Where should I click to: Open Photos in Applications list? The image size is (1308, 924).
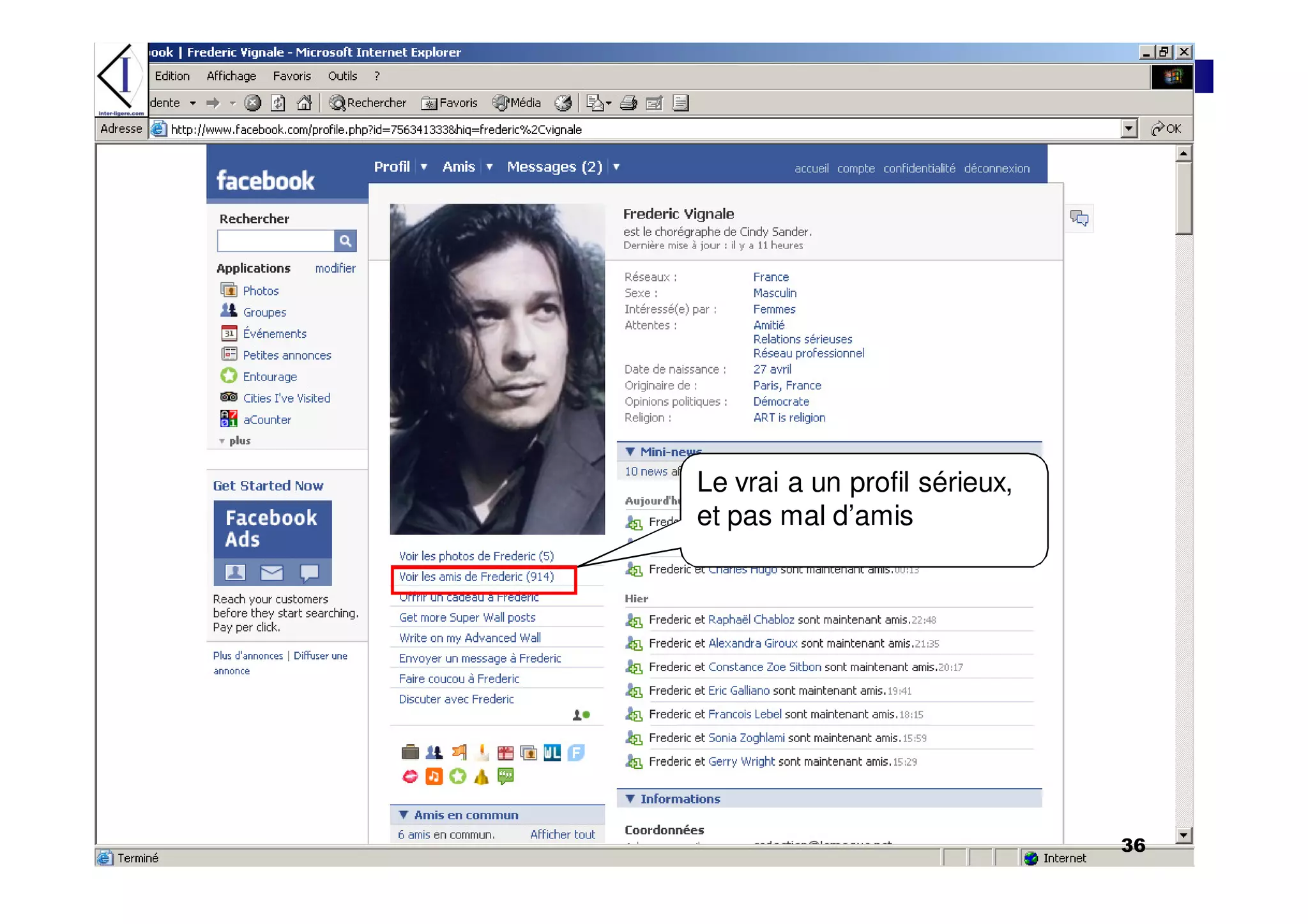[x=261, y=291]
